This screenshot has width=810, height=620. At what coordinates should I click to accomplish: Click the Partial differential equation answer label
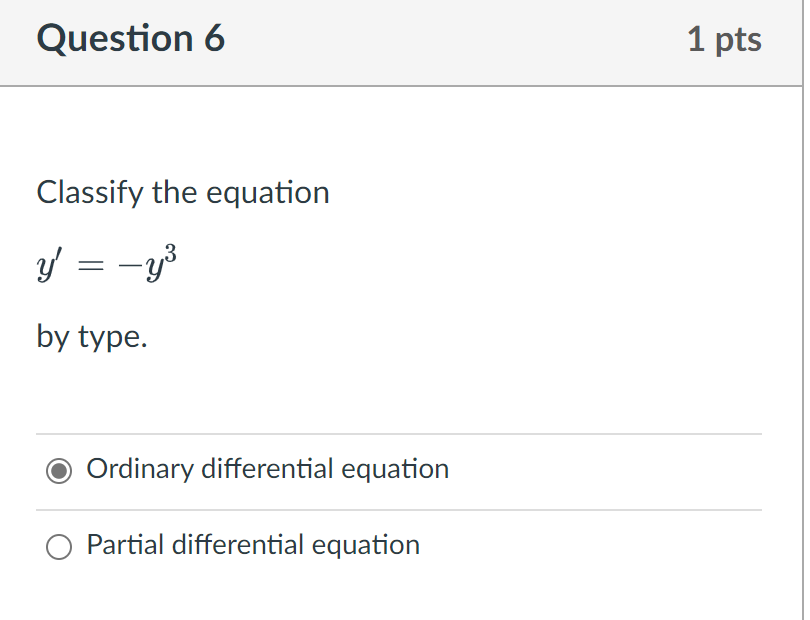tap(253, 546)
